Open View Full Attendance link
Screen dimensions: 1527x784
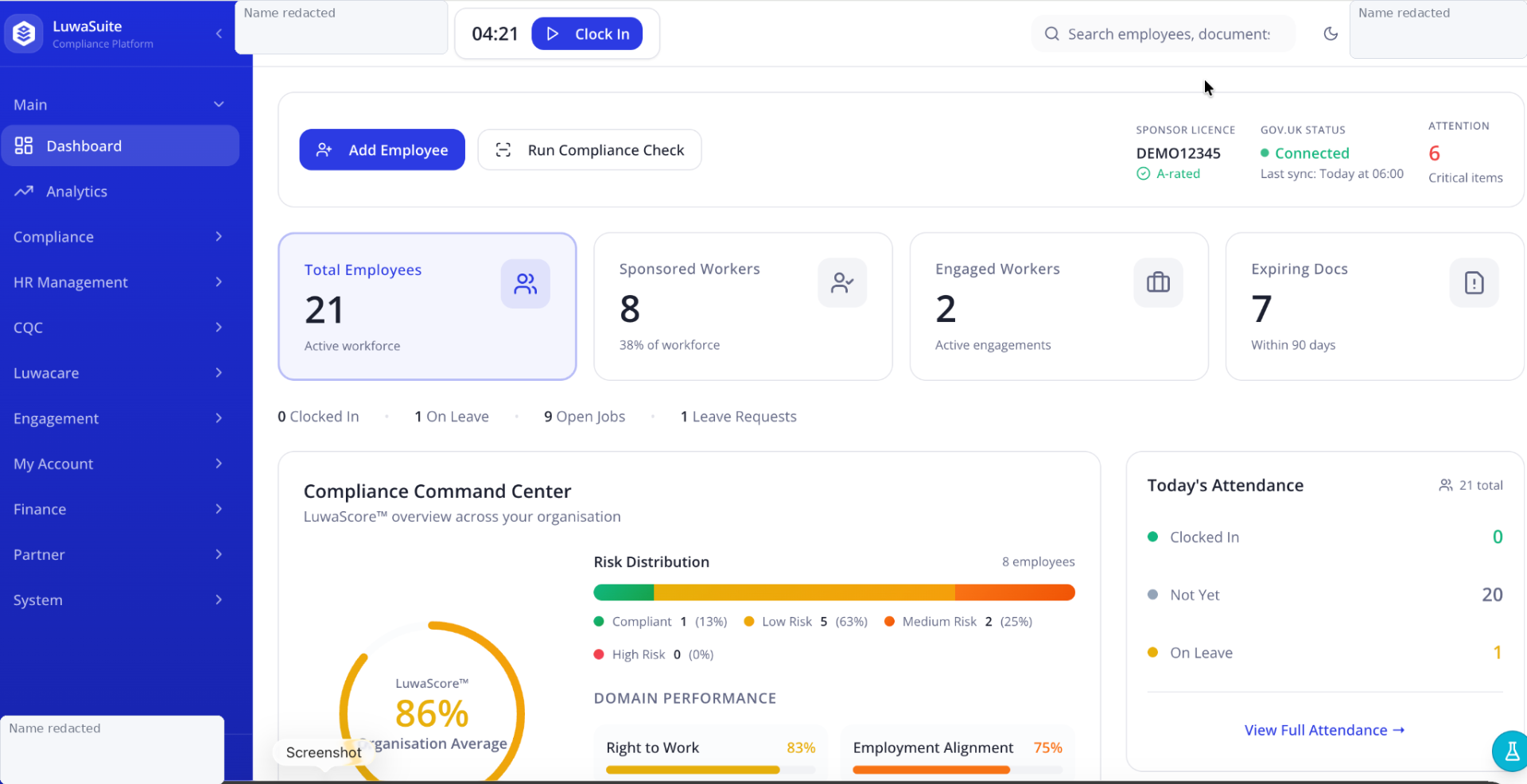(1324, 730)
